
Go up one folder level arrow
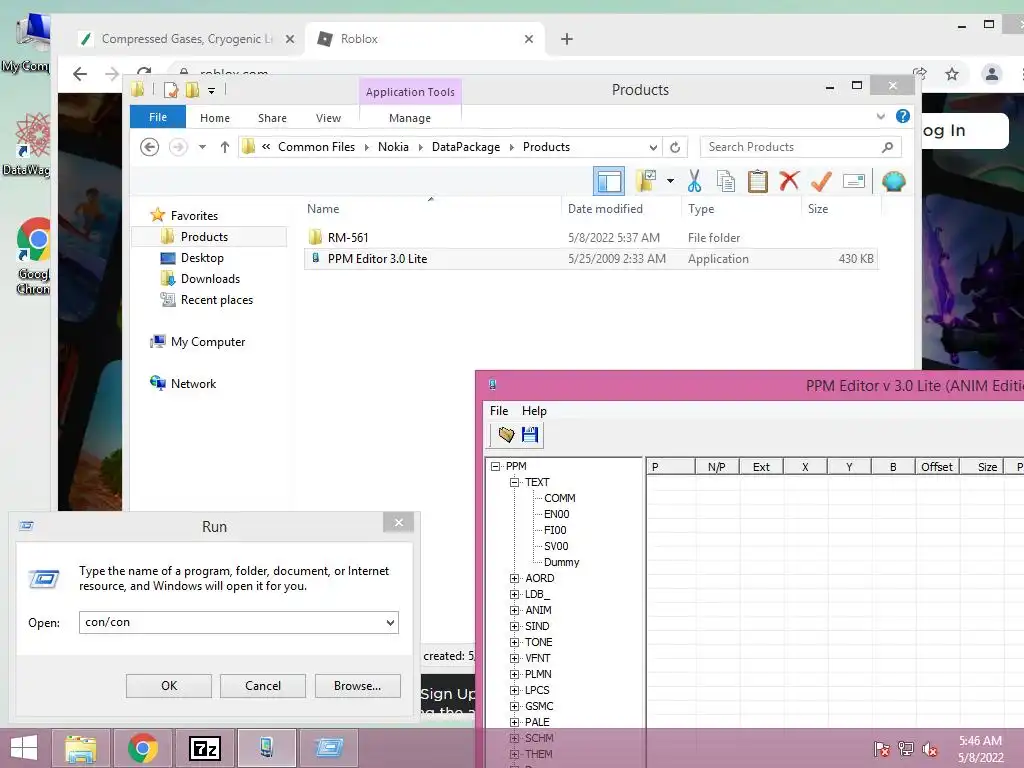point(225,147)
